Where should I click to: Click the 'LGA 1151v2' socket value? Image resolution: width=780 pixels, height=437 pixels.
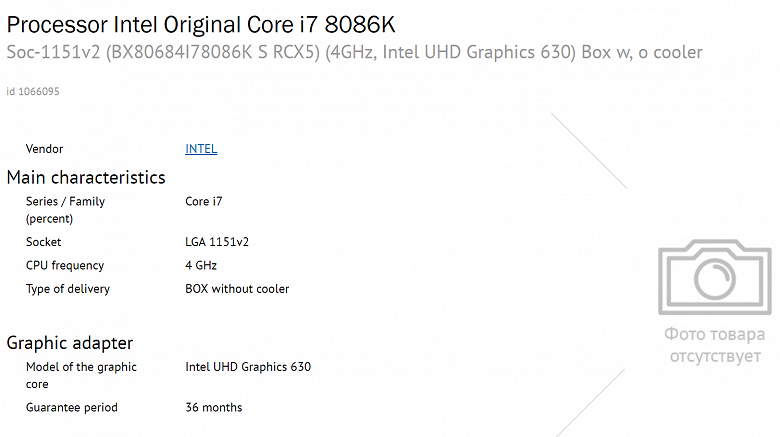coord(217,242)
